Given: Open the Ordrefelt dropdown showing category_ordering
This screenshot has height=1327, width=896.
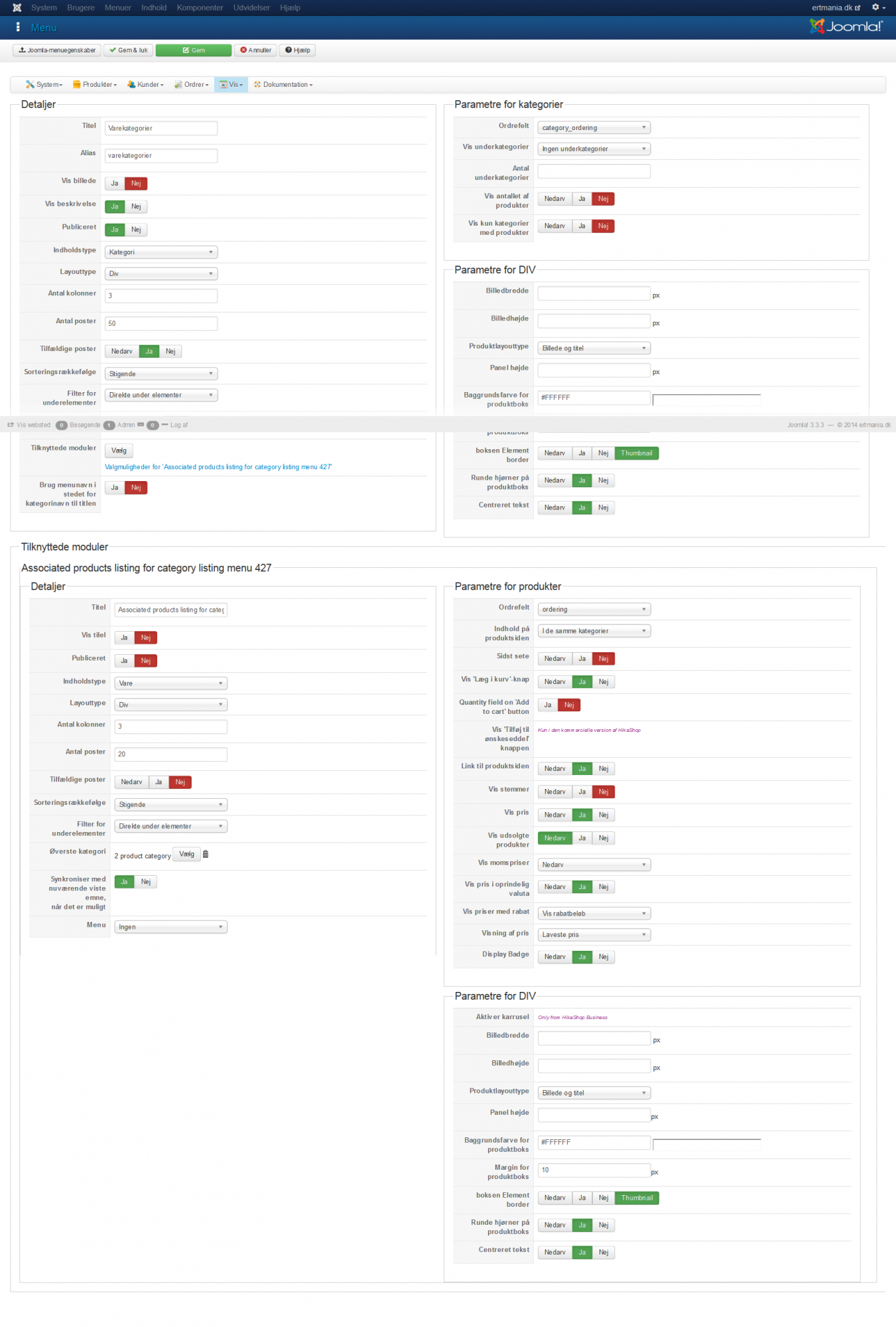Looking at the screenshot, I should point(594,127).
